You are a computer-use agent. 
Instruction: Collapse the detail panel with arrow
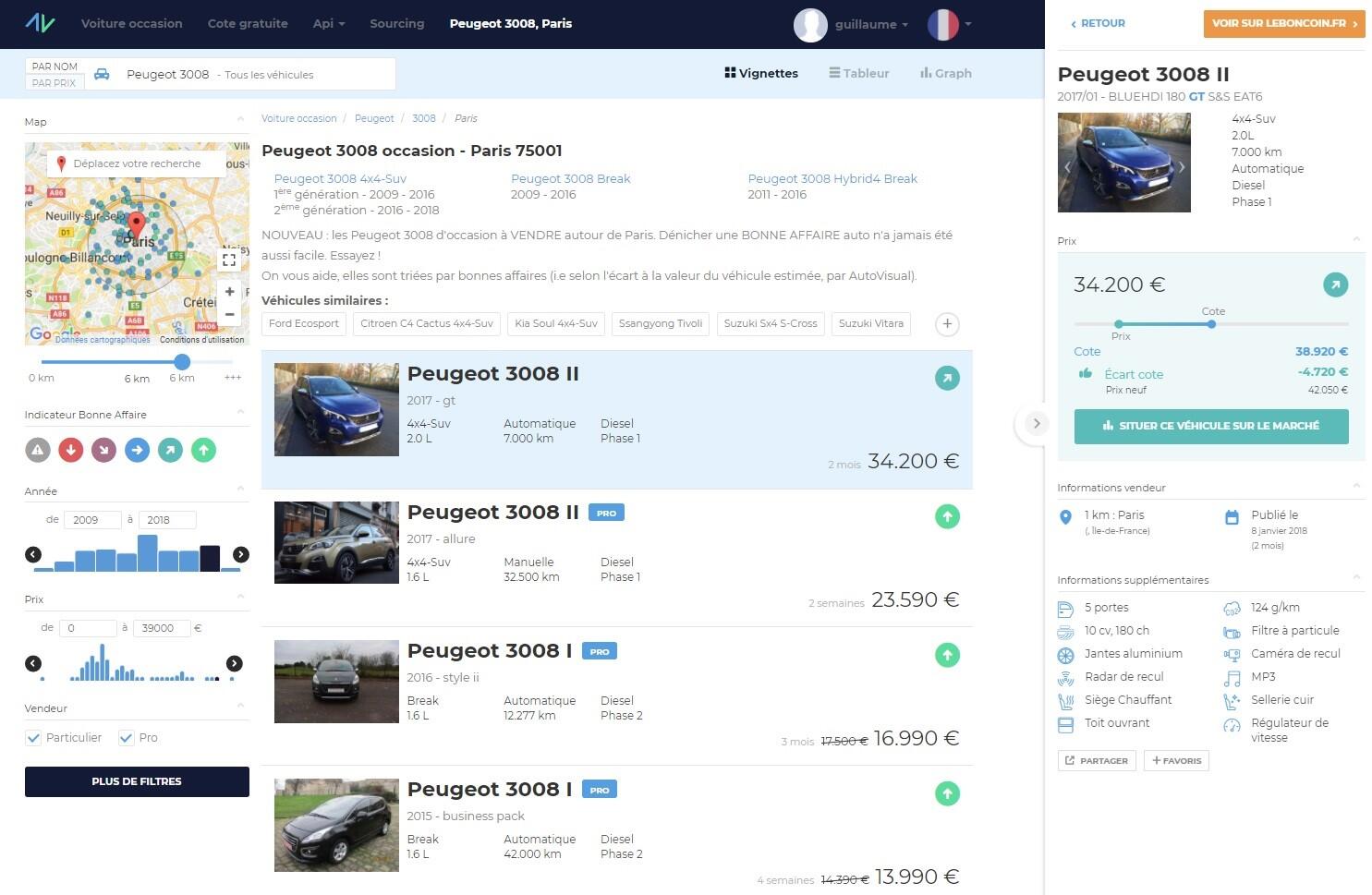(1036, 424)
